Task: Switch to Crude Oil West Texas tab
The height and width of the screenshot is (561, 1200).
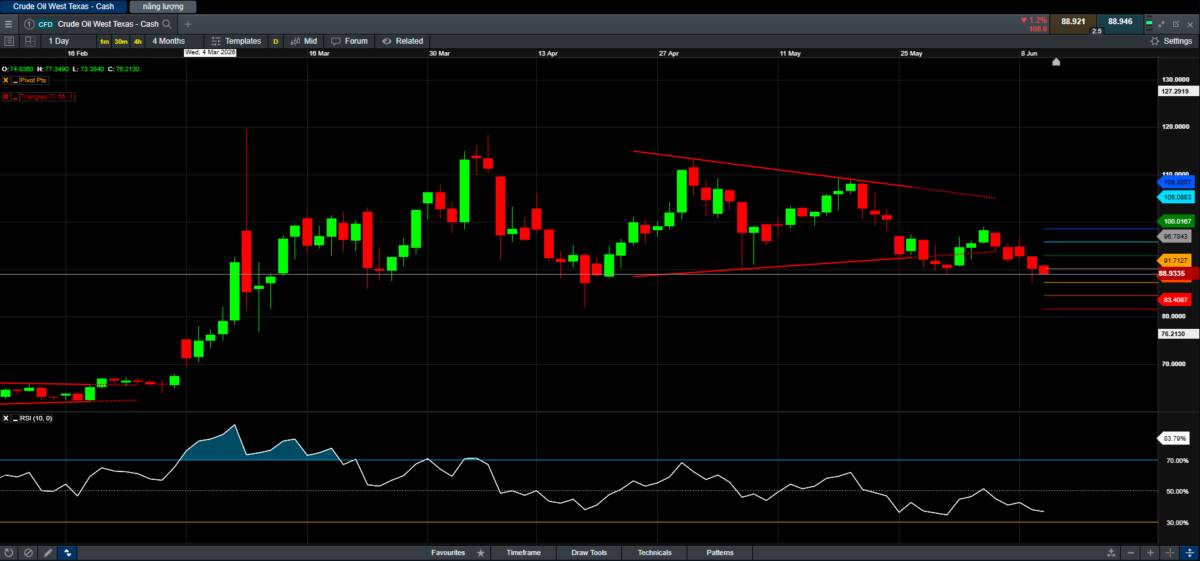Action: [x=63, y=6]
